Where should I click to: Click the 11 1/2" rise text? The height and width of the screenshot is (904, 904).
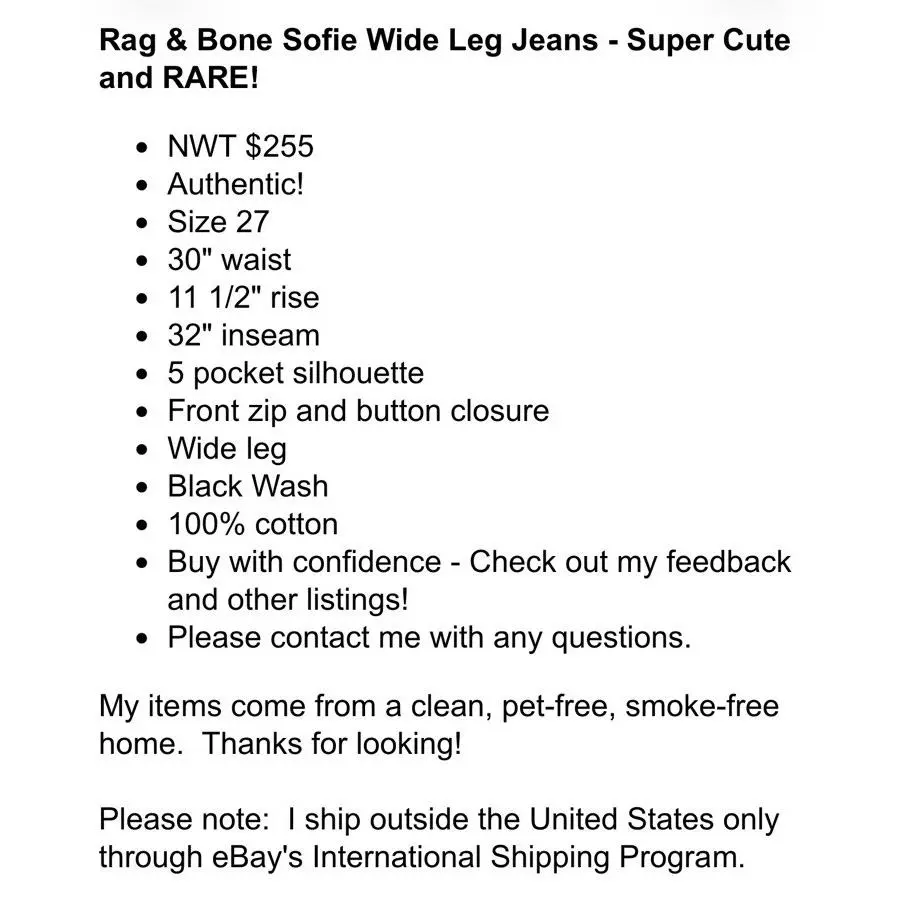(x=243, y=297)
